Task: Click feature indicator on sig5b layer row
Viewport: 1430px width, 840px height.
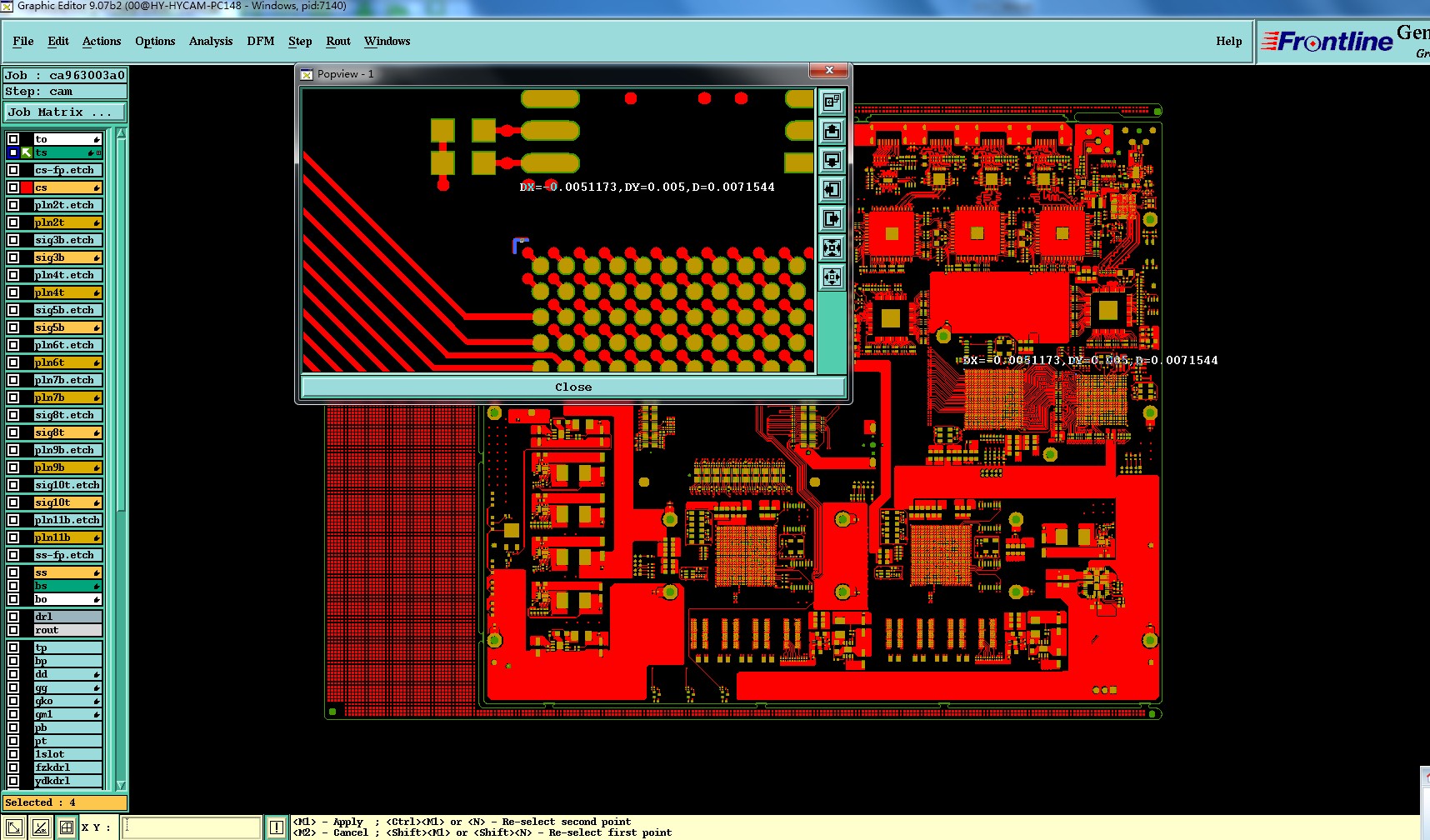Action: point(97,327)
